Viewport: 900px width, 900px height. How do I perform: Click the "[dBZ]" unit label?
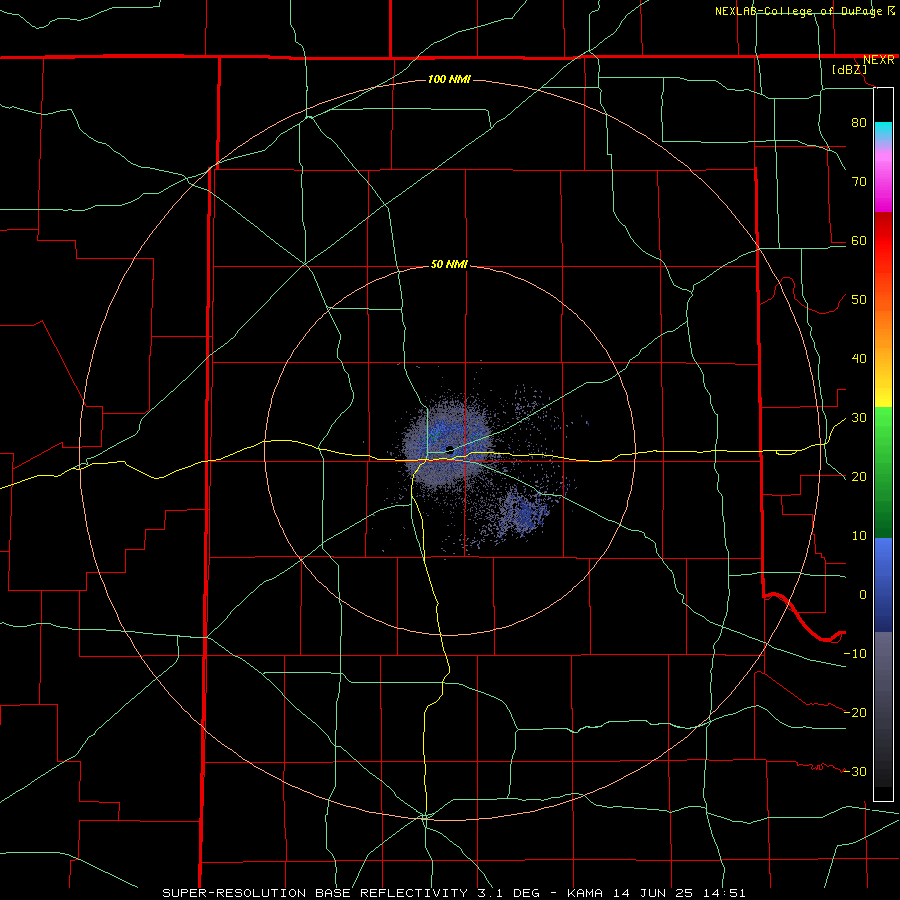[849, 70]
